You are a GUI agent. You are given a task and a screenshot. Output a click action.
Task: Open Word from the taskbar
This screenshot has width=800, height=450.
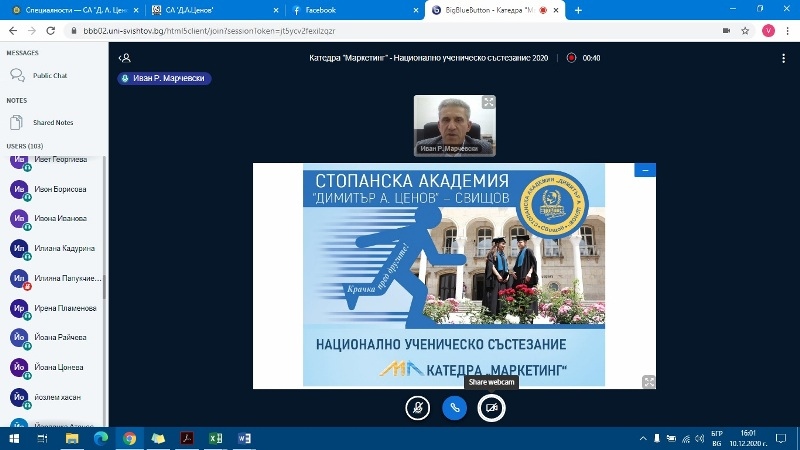click(x=244, y=438)
